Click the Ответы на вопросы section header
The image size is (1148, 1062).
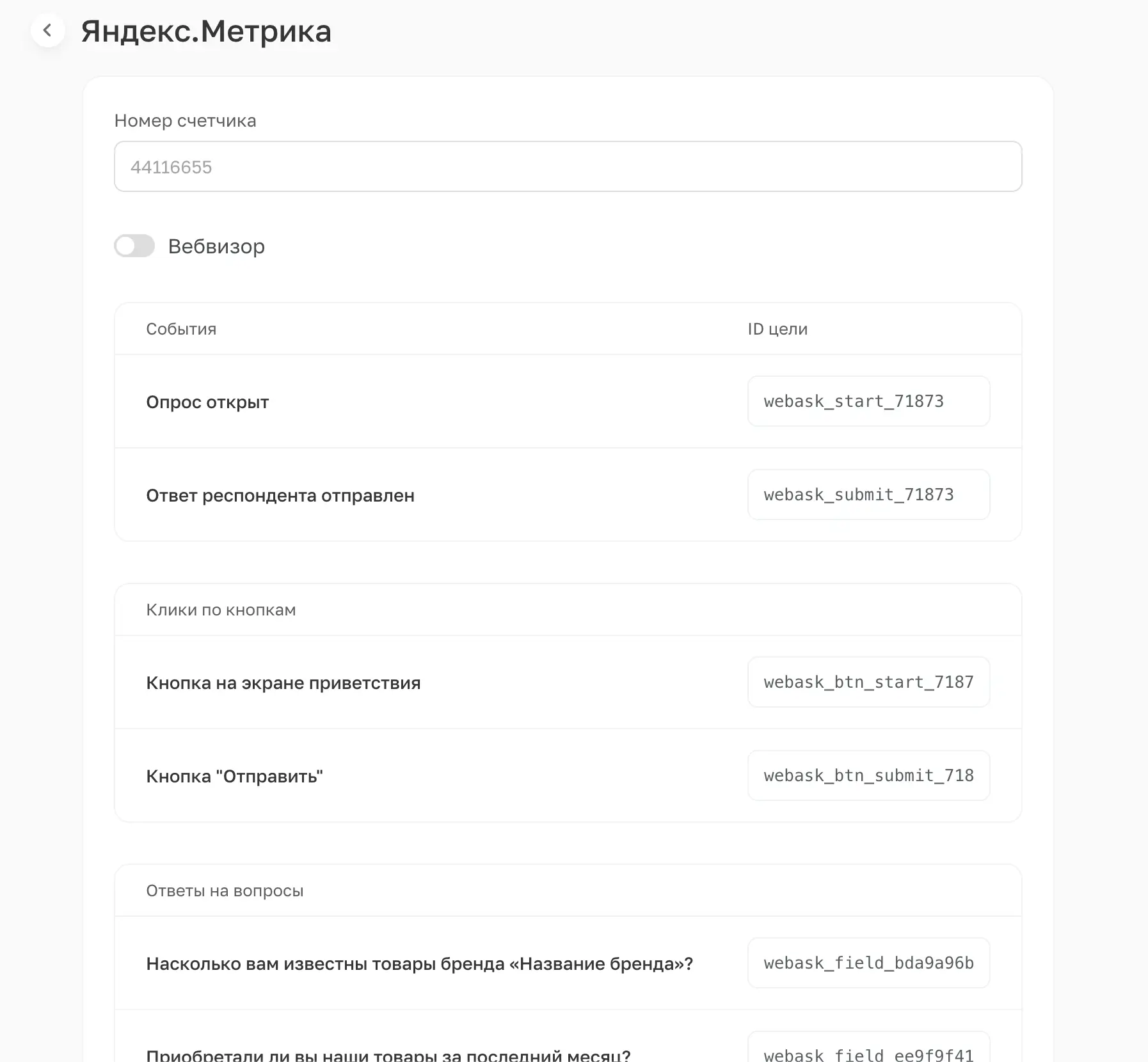coord(225,890)
